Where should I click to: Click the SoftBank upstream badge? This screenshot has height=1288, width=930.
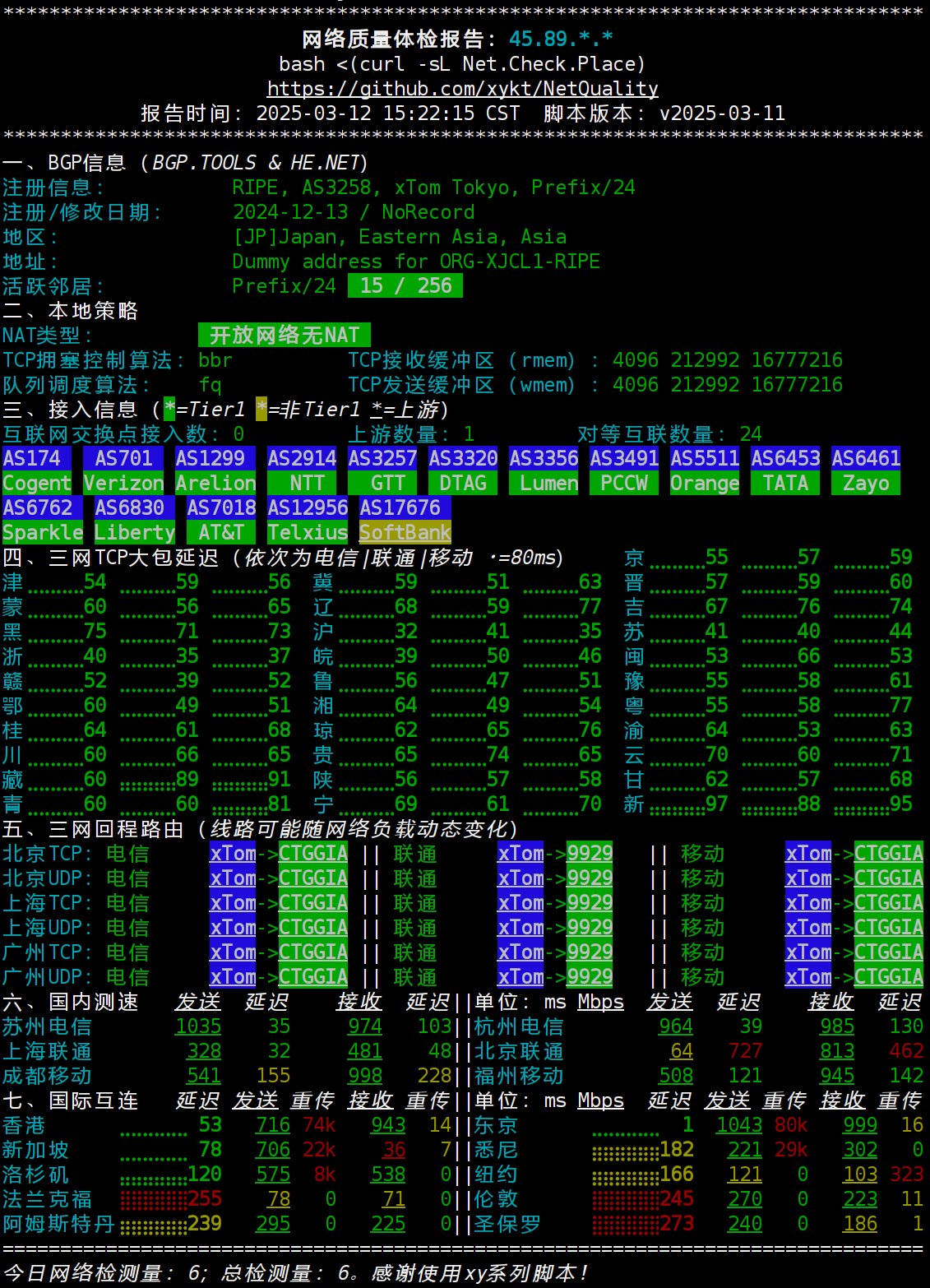click(x=404, y=532)
